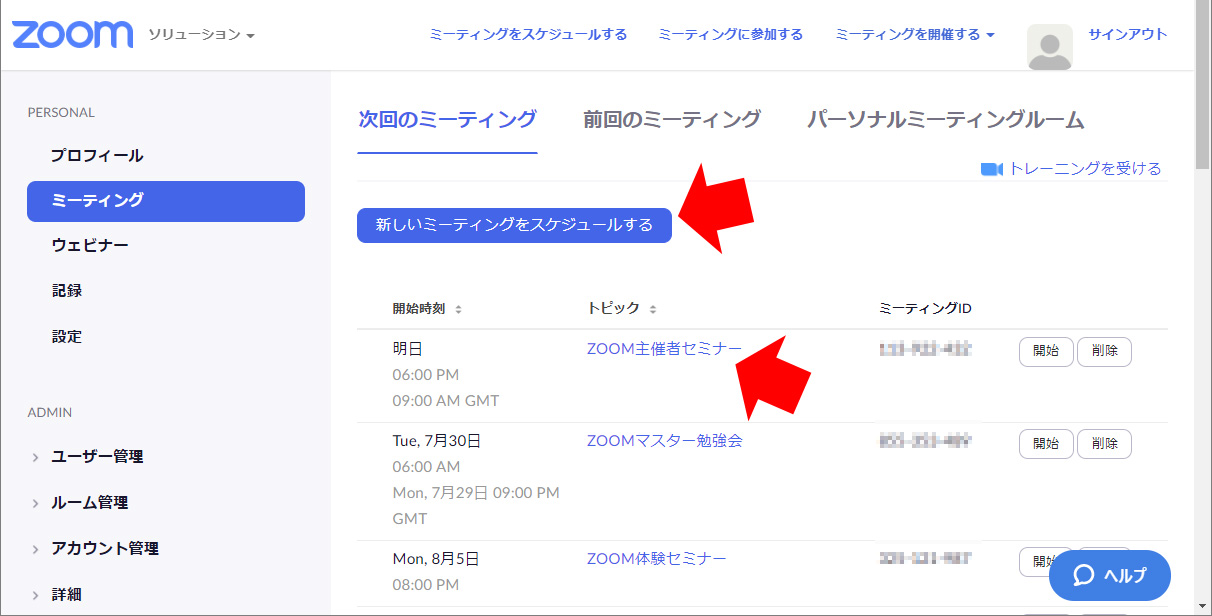Click サインアウト link
Screen dimensions: 1212x616
1127,34
